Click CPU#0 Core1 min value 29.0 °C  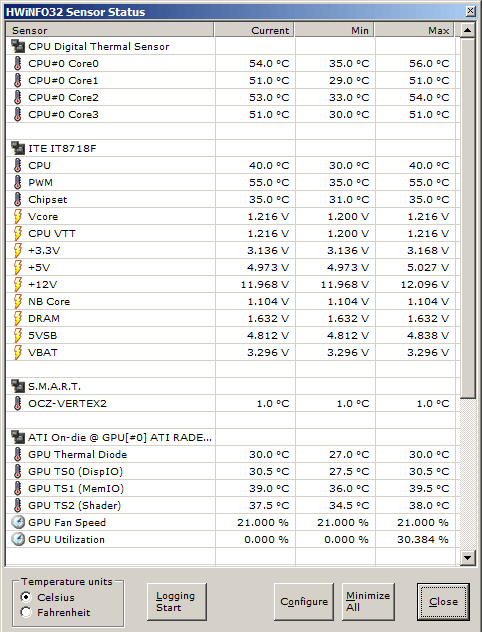click(x=349, y=80)
